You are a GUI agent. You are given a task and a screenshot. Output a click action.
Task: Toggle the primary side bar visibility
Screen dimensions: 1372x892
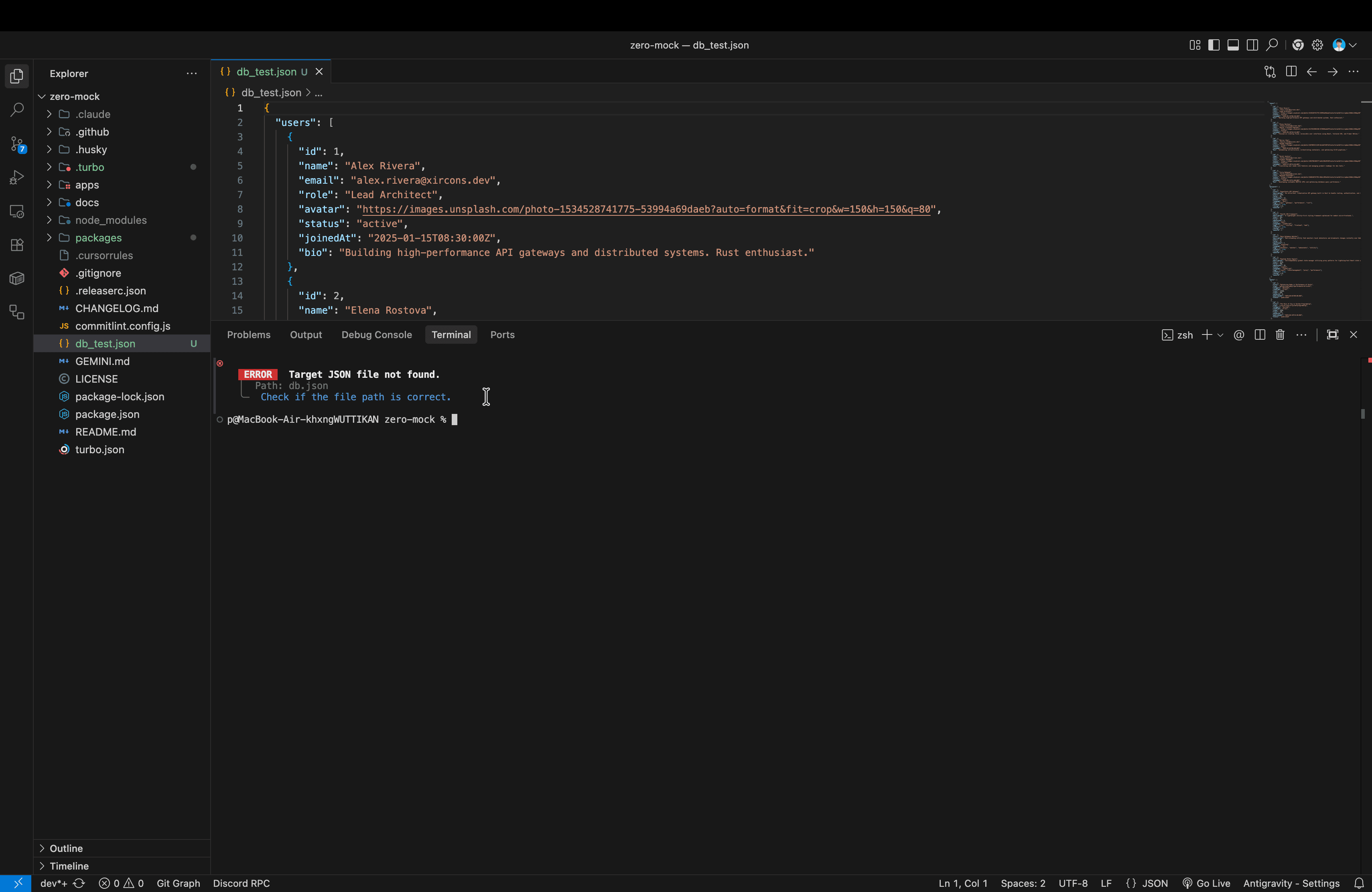pyautogui.click(x=1214, y=45)
